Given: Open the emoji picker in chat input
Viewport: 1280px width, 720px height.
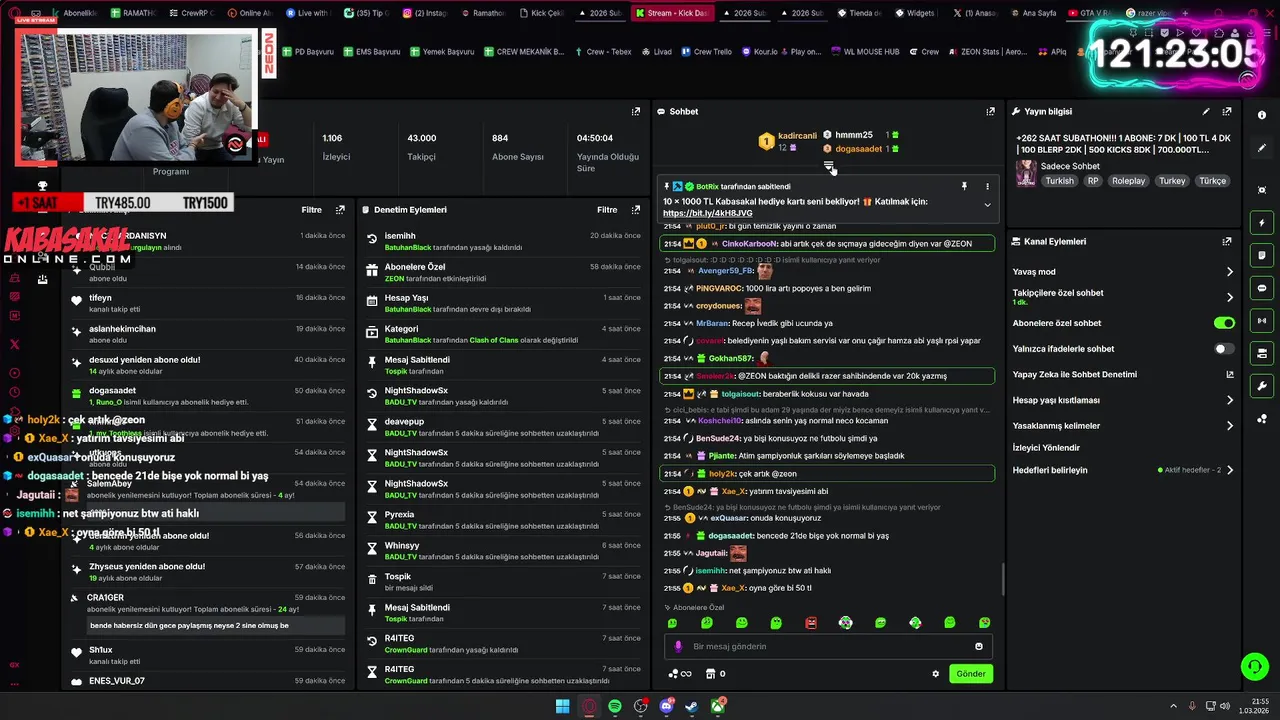Looking at the screenshot, I should coord(979,646).
